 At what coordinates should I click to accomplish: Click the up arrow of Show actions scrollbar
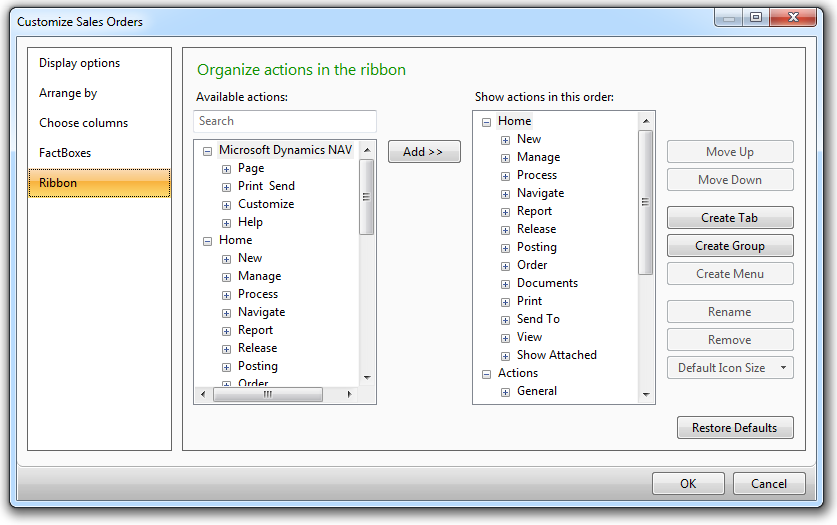click(x=646, y=121)
